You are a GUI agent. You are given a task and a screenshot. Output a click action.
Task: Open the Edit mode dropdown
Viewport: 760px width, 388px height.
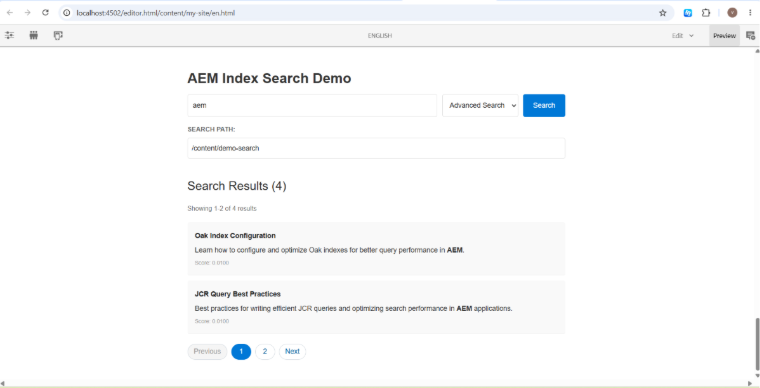(x=682, y=36)
